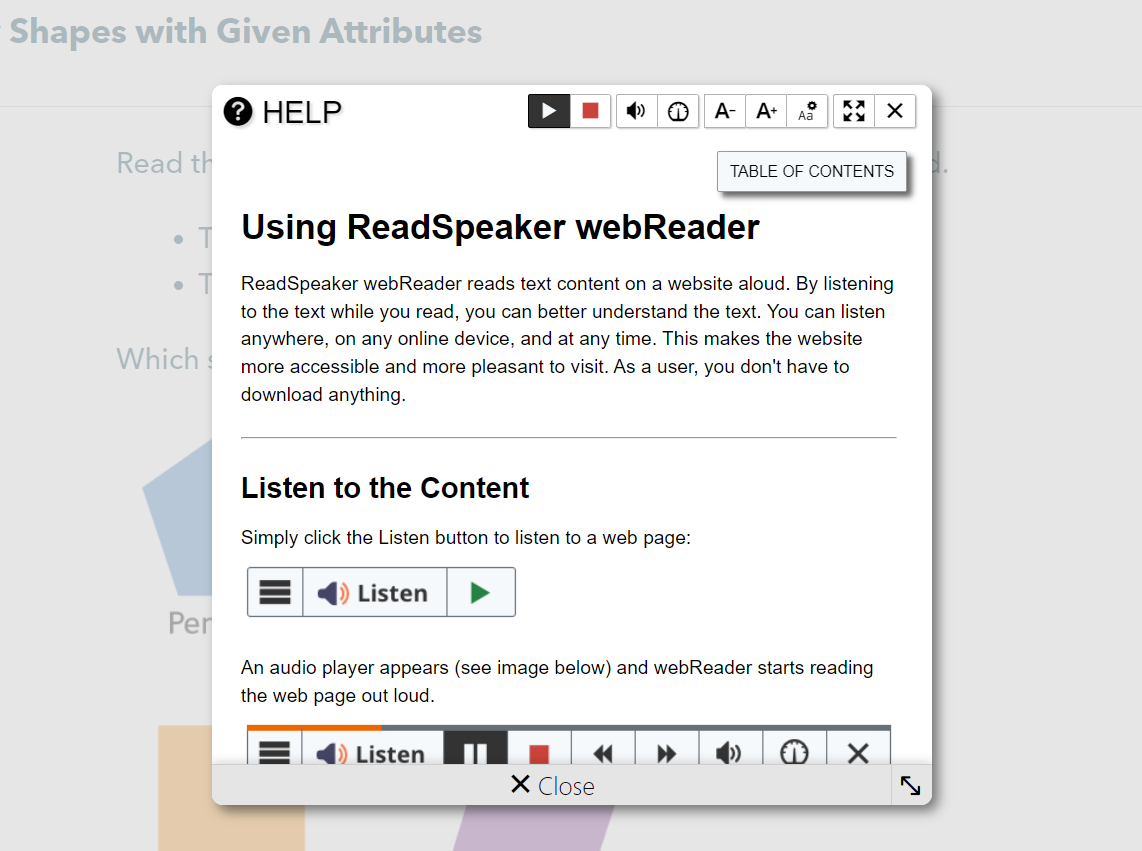
Task: Click the green play arrow in Listen image
Action: (481, 592)
